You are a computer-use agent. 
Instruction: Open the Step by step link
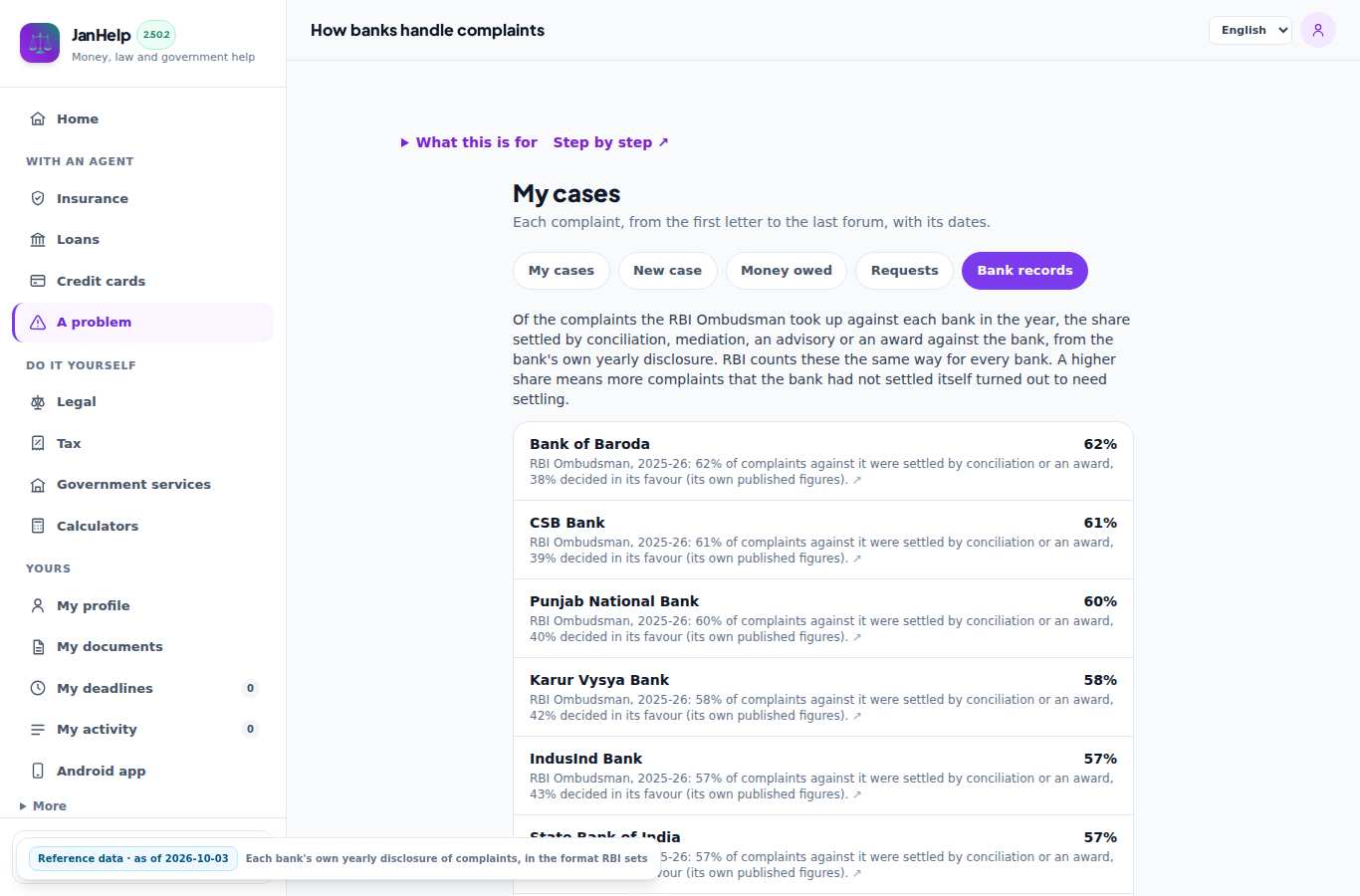(x=610, y=142)
